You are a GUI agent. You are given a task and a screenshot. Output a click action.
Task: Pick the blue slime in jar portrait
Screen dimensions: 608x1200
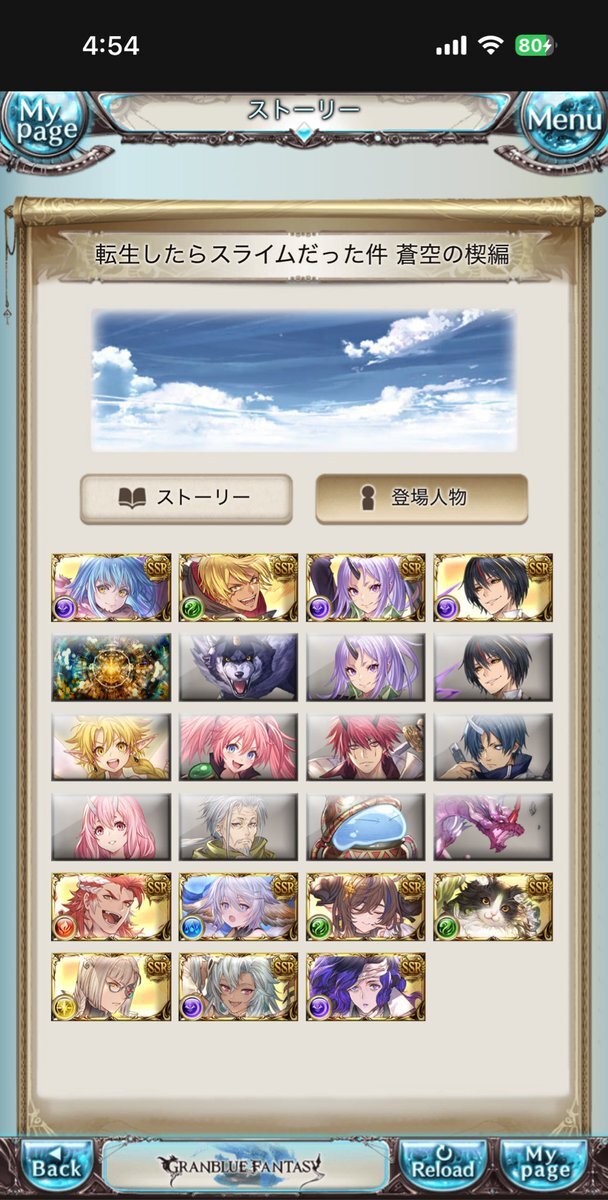pos(366,827)
